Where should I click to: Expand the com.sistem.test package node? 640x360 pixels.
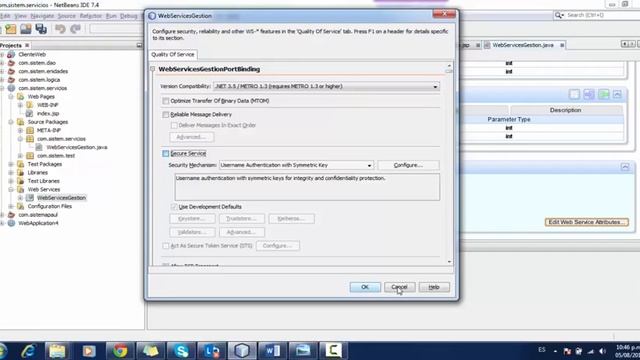pos(20,156)
